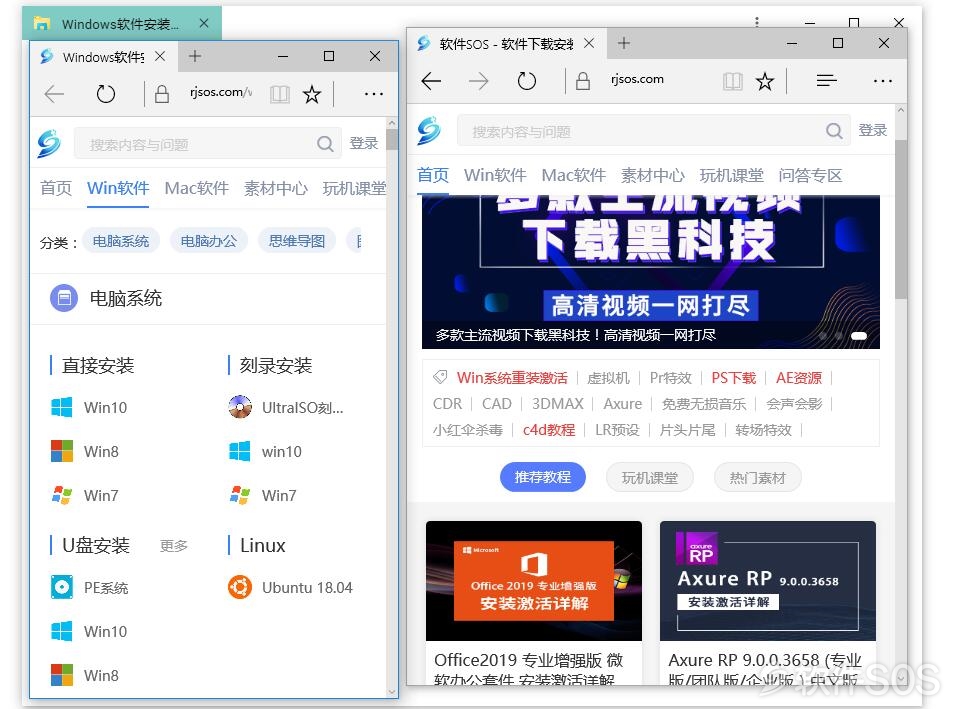955x709 pixels.
Task: Open Win10 under 直接安装
Action: point(90,407)
